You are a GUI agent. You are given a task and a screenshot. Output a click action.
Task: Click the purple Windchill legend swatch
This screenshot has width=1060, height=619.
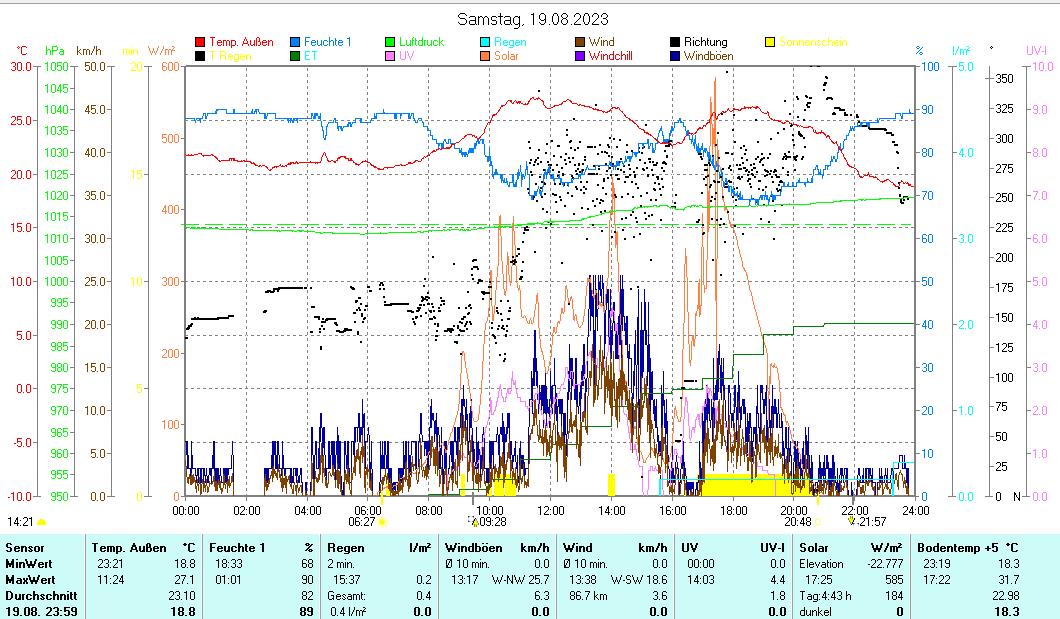point(580,56)
